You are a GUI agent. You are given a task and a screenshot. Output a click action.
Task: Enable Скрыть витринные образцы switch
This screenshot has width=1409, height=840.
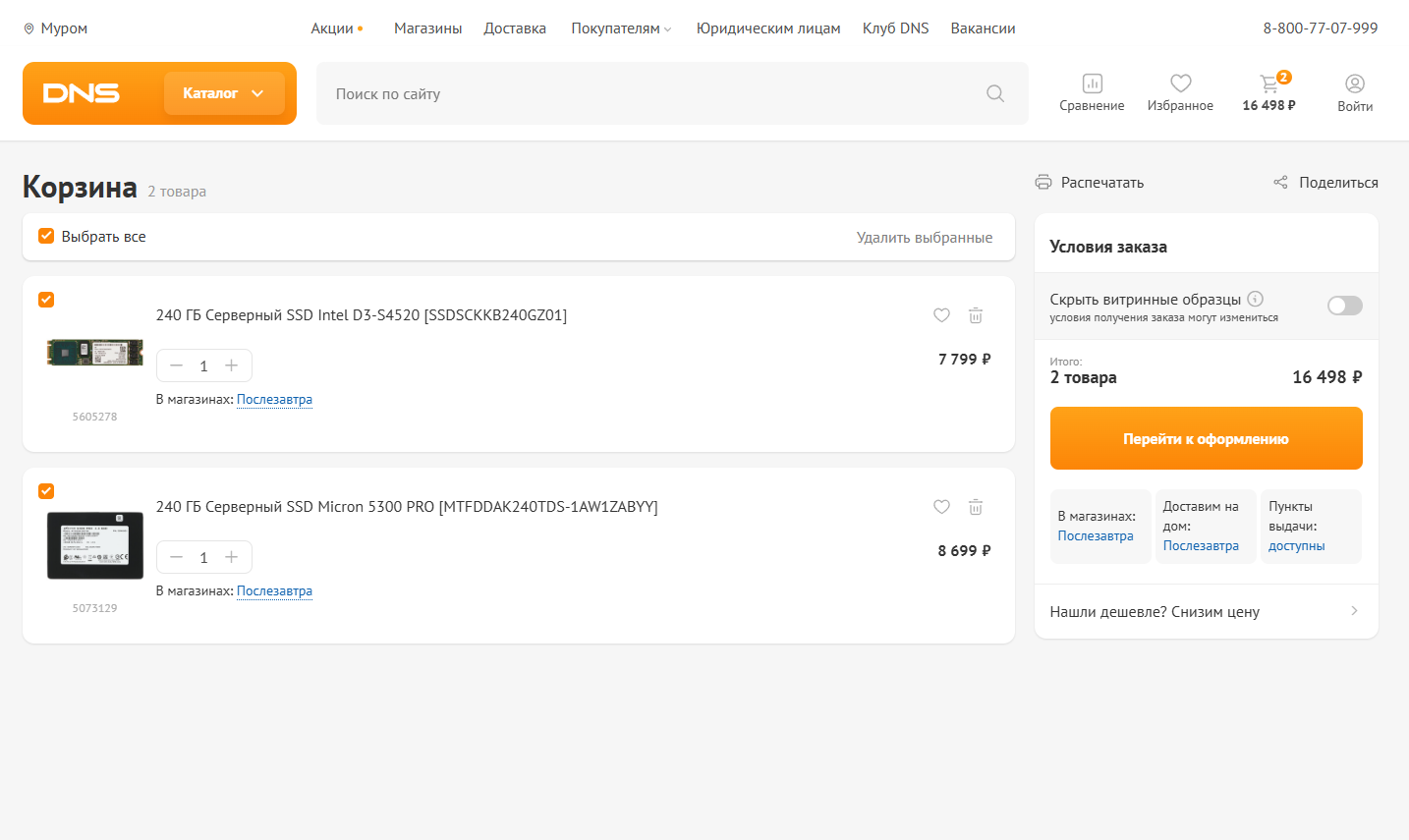(x=1345, y=306)
